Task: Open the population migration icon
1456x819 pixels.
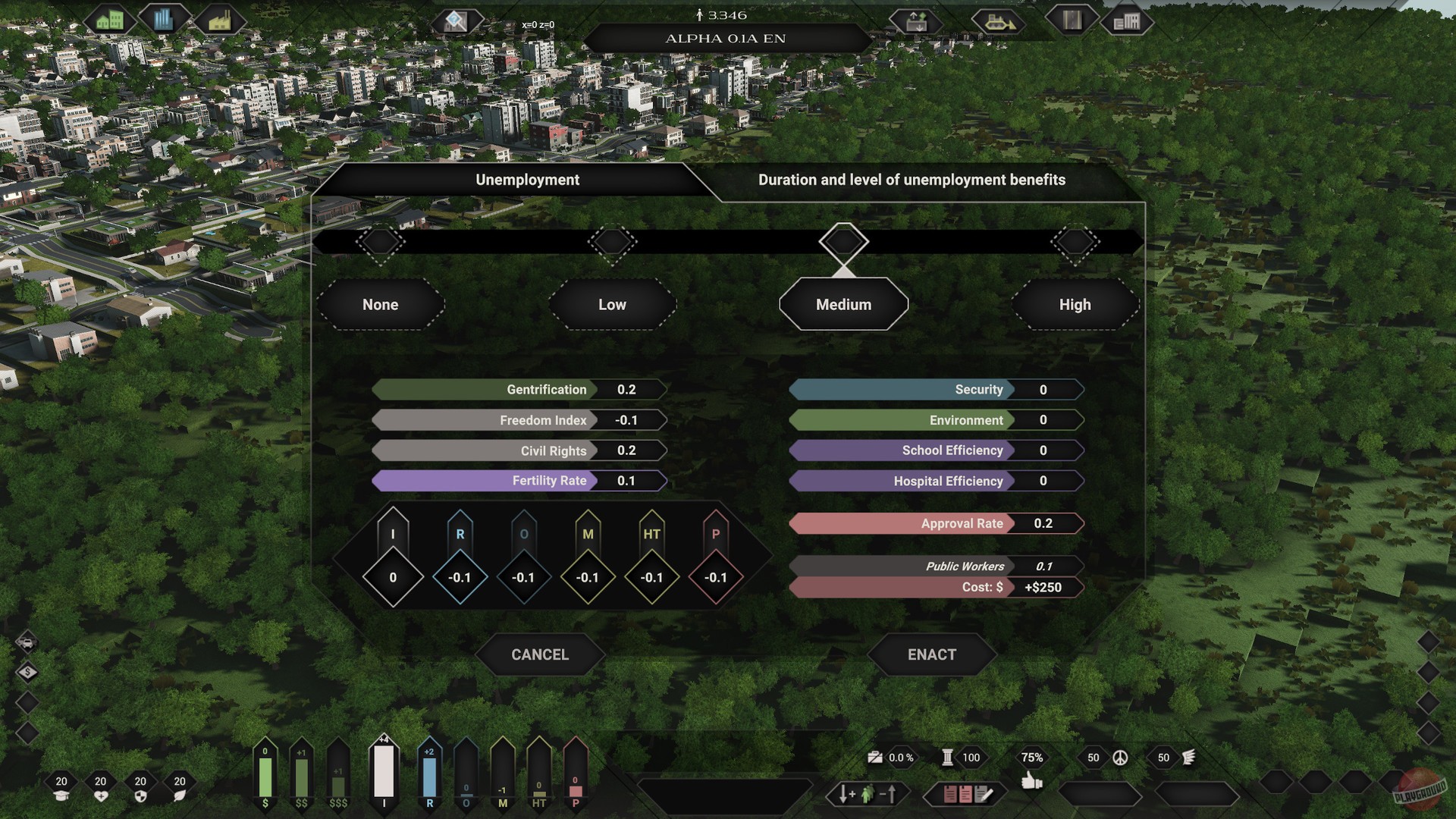Action: pos(868,794)
